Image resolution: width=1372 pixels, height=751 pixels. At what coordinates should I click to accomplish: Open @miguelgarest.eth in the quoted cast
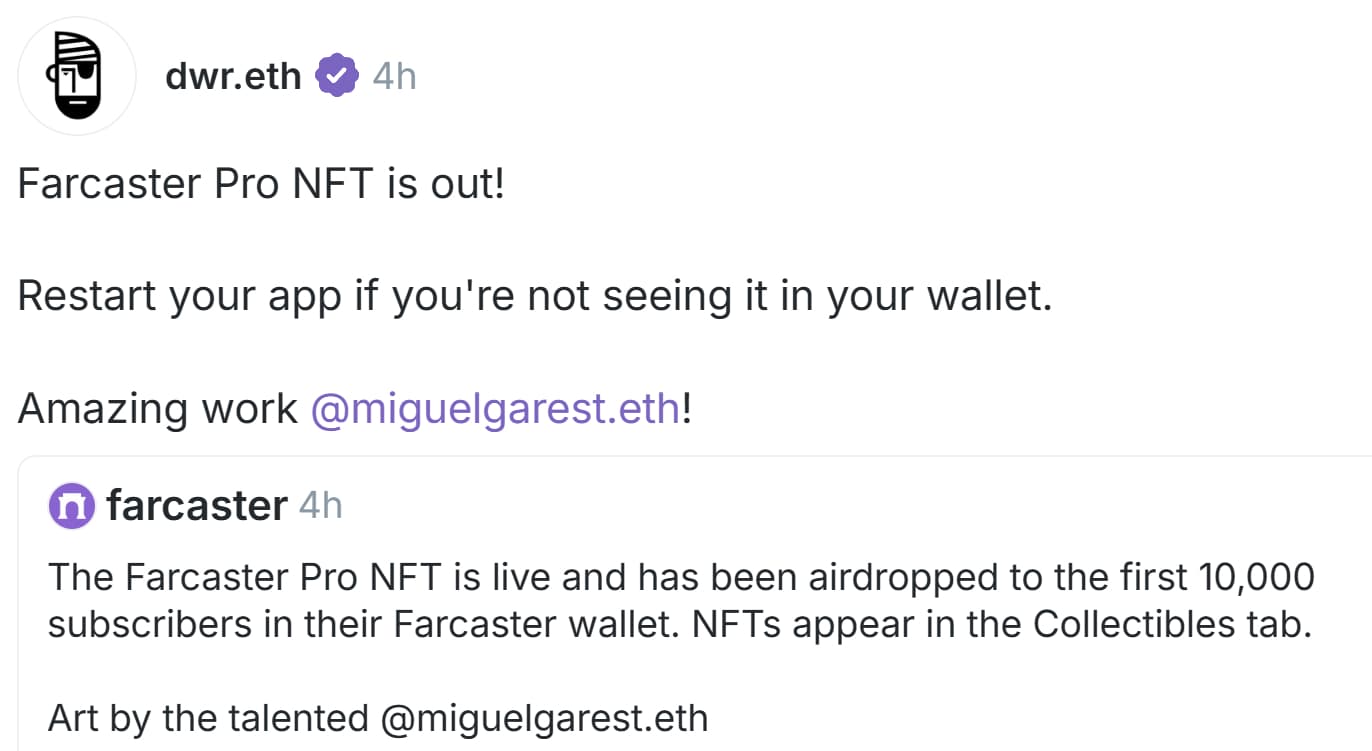click(544, 718)
